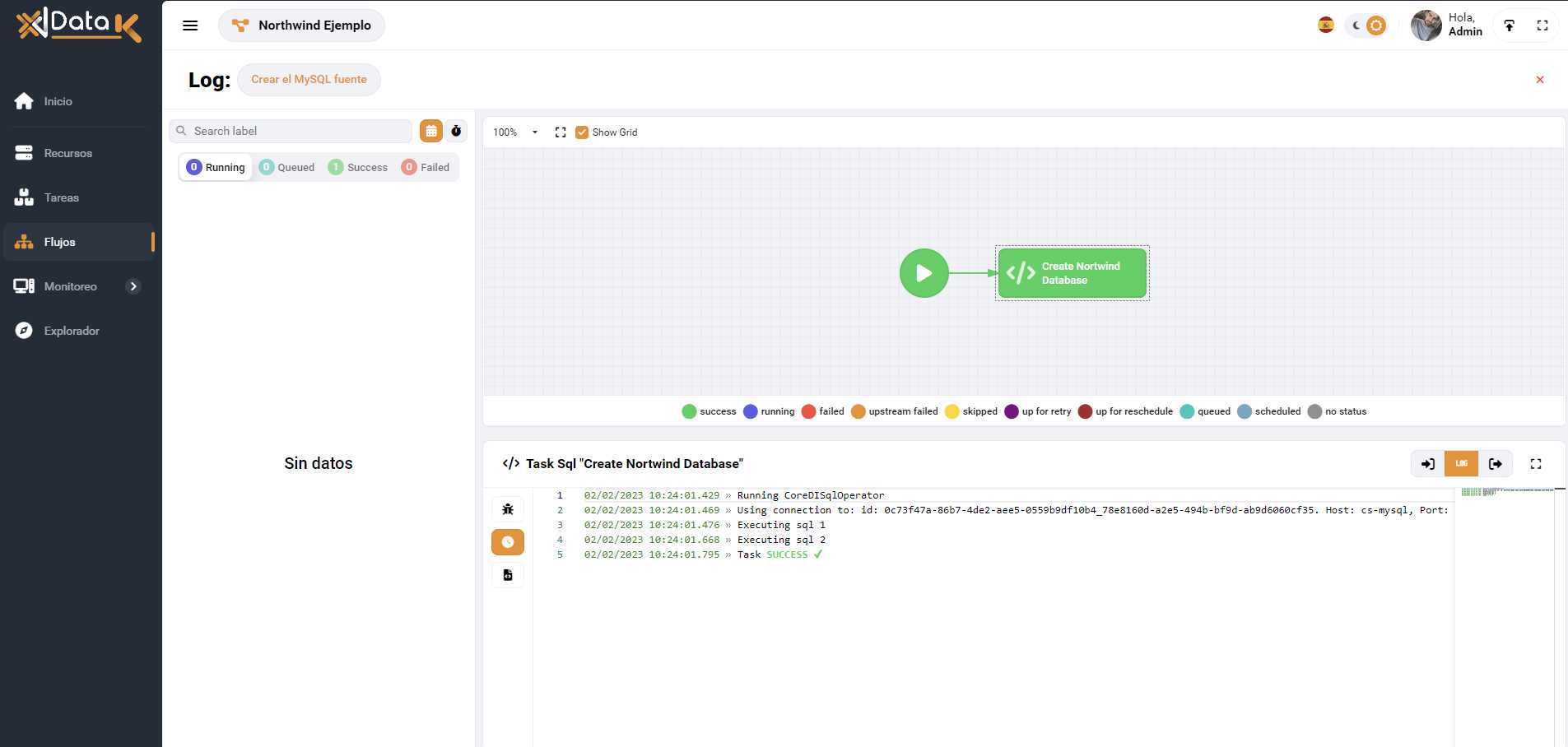Expand the log panel to fullscreen
Image resolution: width=1568 pixels, height=747 pixels.
pos(1536,464)
